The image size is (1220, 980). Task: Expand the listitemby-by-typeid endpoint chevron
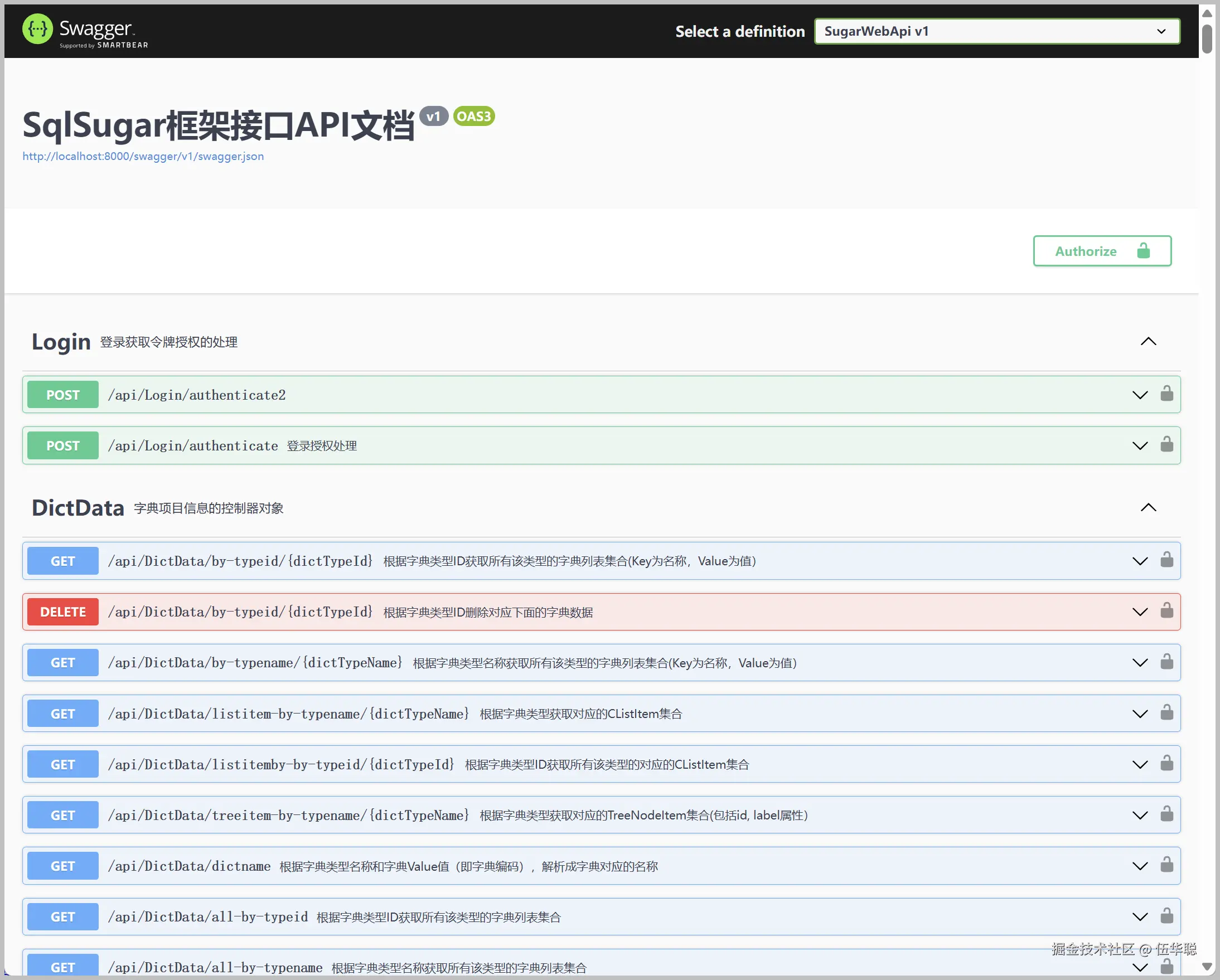[1140, 764]
